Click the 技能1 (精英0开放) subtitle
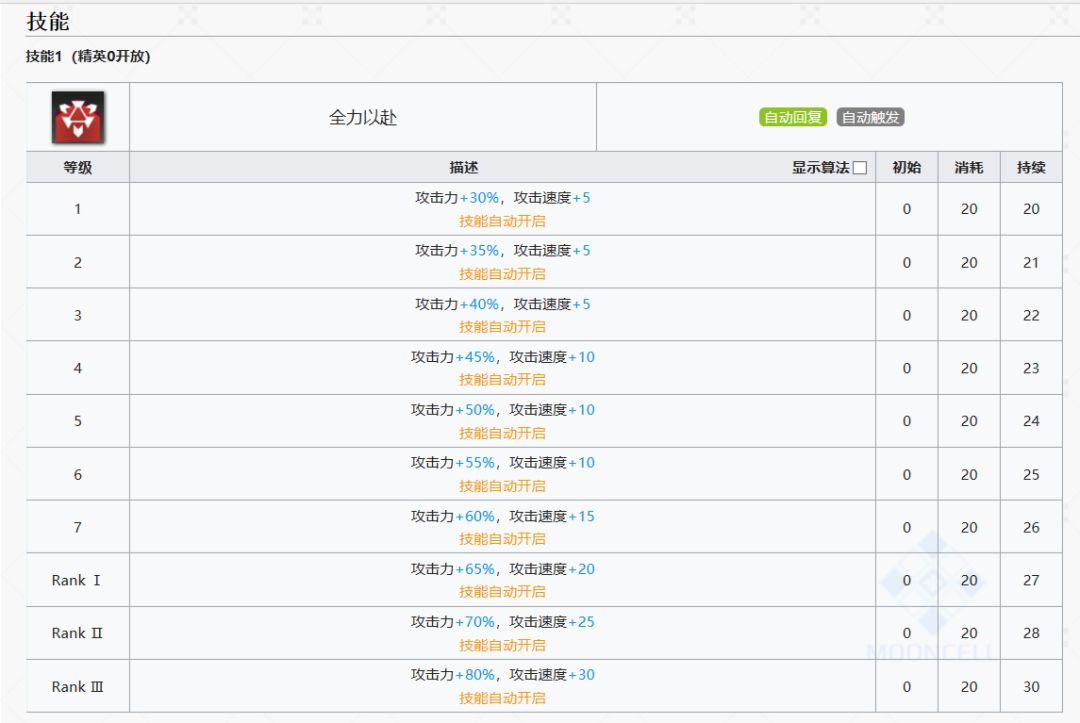The image size is (1080, 723). pyautogui.click(x=88, y=57)
